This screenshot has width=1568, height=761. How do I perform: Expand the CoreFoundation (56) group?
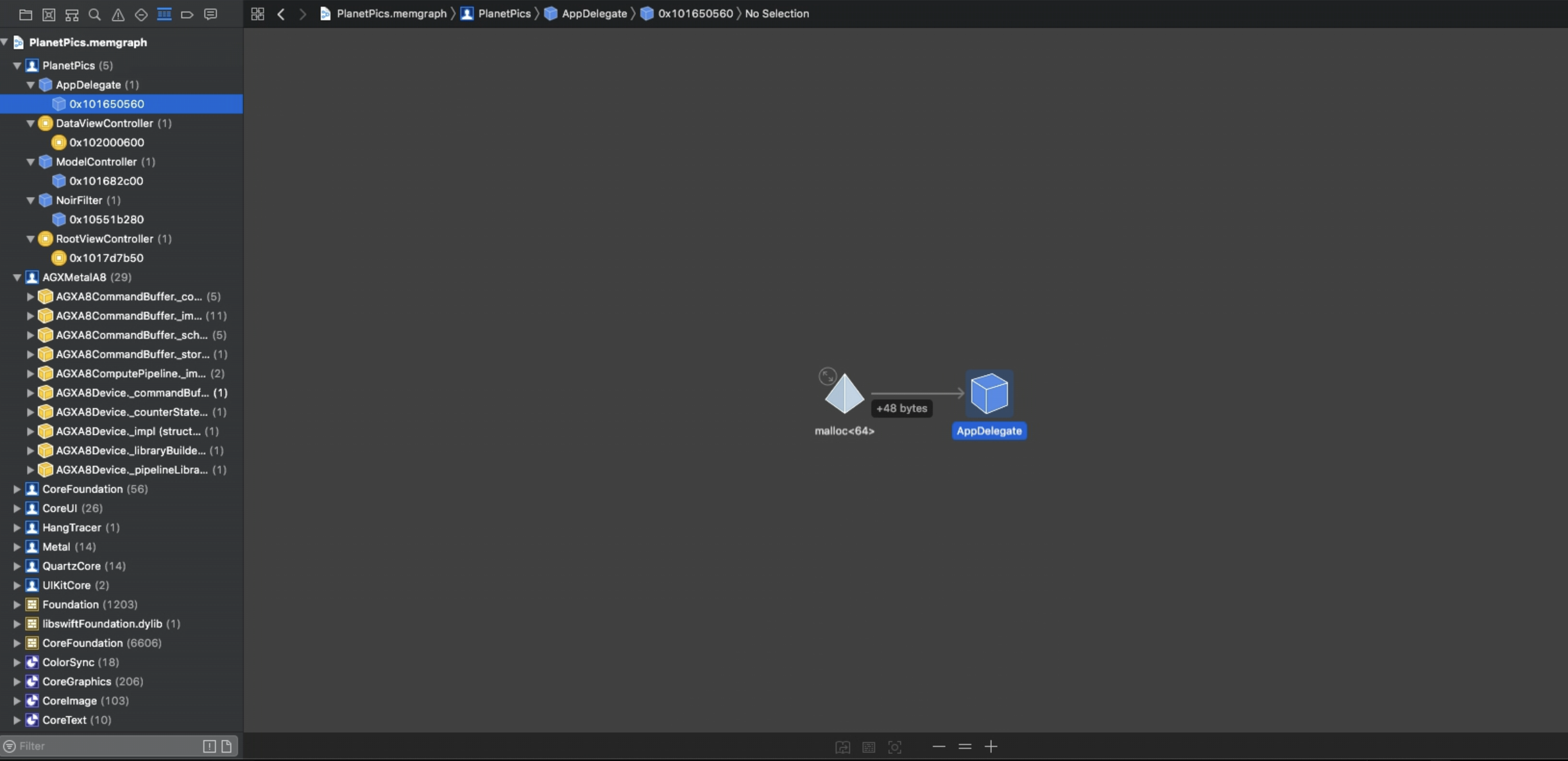click(17, 489)
